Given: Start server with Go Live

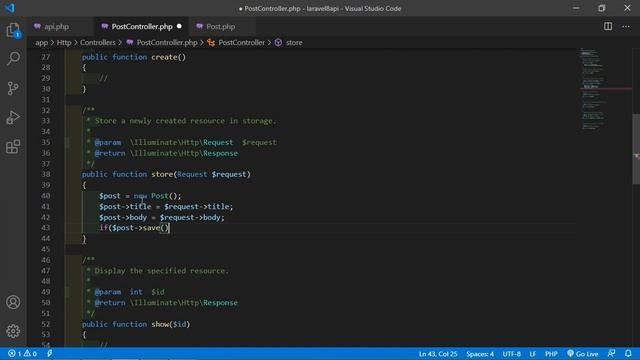Looking at the screenshot, I should tap(582, 354).
